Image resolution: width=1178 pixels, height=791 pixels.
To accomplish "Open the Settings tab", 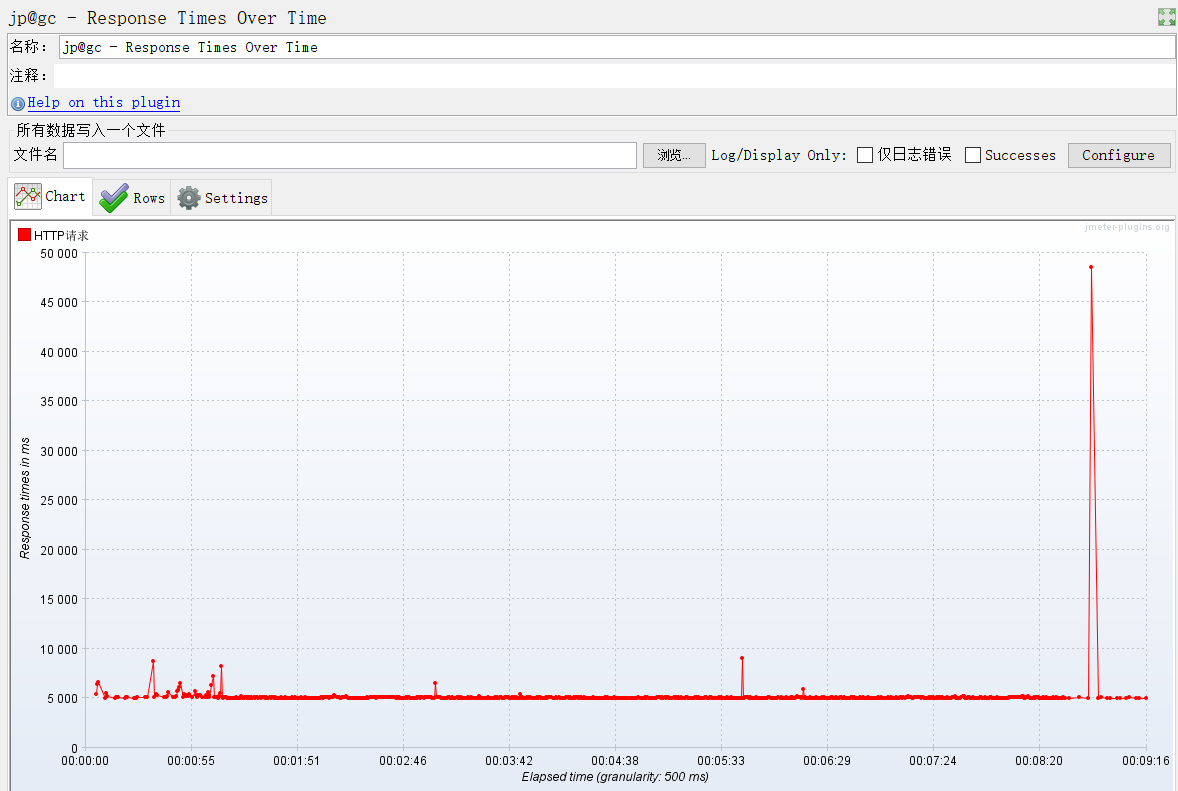I will (222, 198).
